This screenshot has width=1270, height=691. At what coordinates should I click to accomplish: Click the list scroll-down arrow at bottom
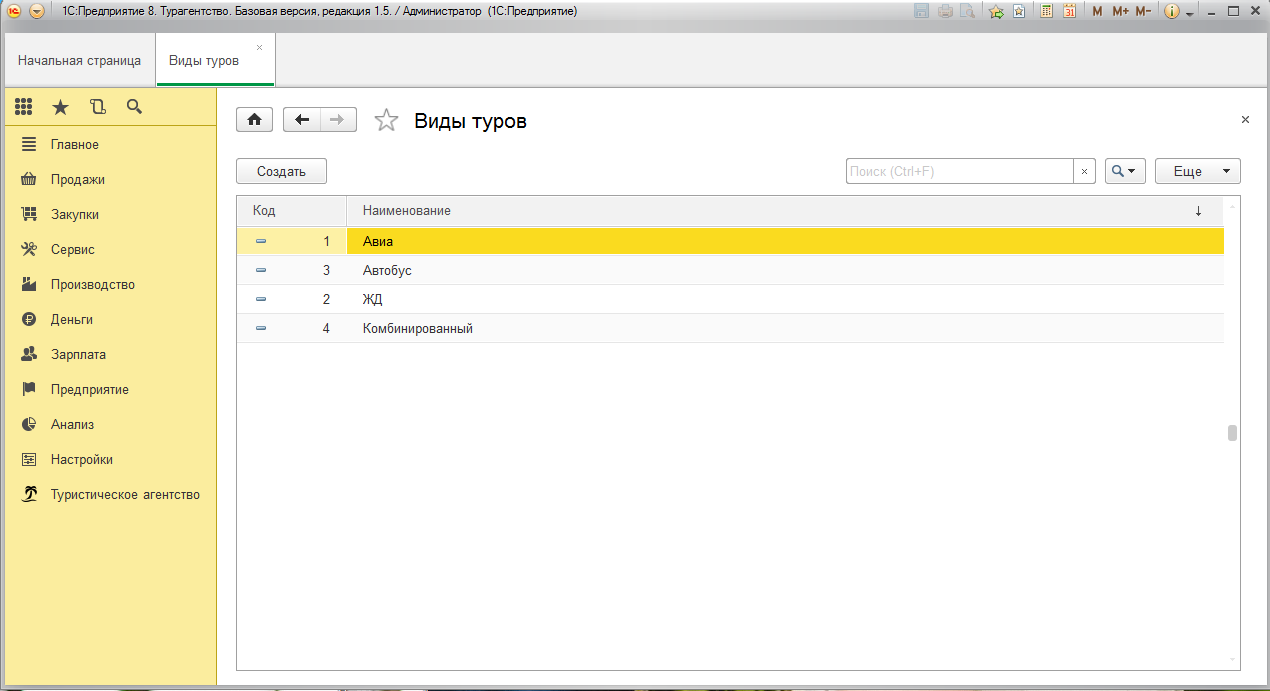[1232, 660]
